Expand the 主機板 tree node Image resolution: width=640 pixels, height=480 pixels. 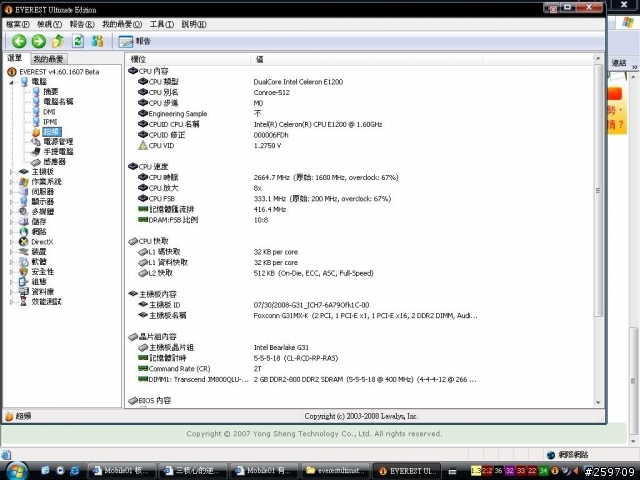(x=11, y=172)
